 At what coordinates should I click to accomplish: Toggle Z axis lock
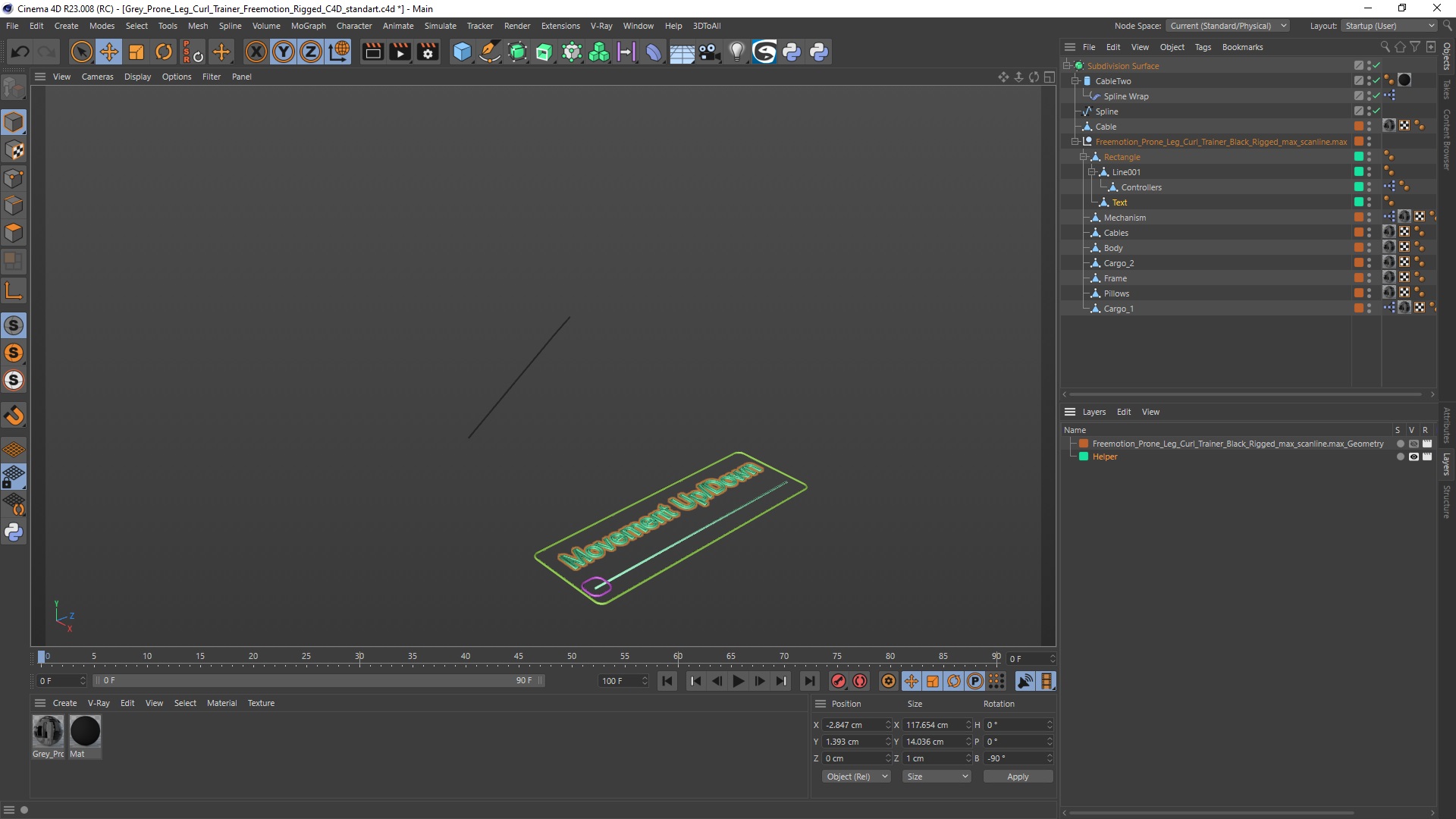[x=311, y=52]
